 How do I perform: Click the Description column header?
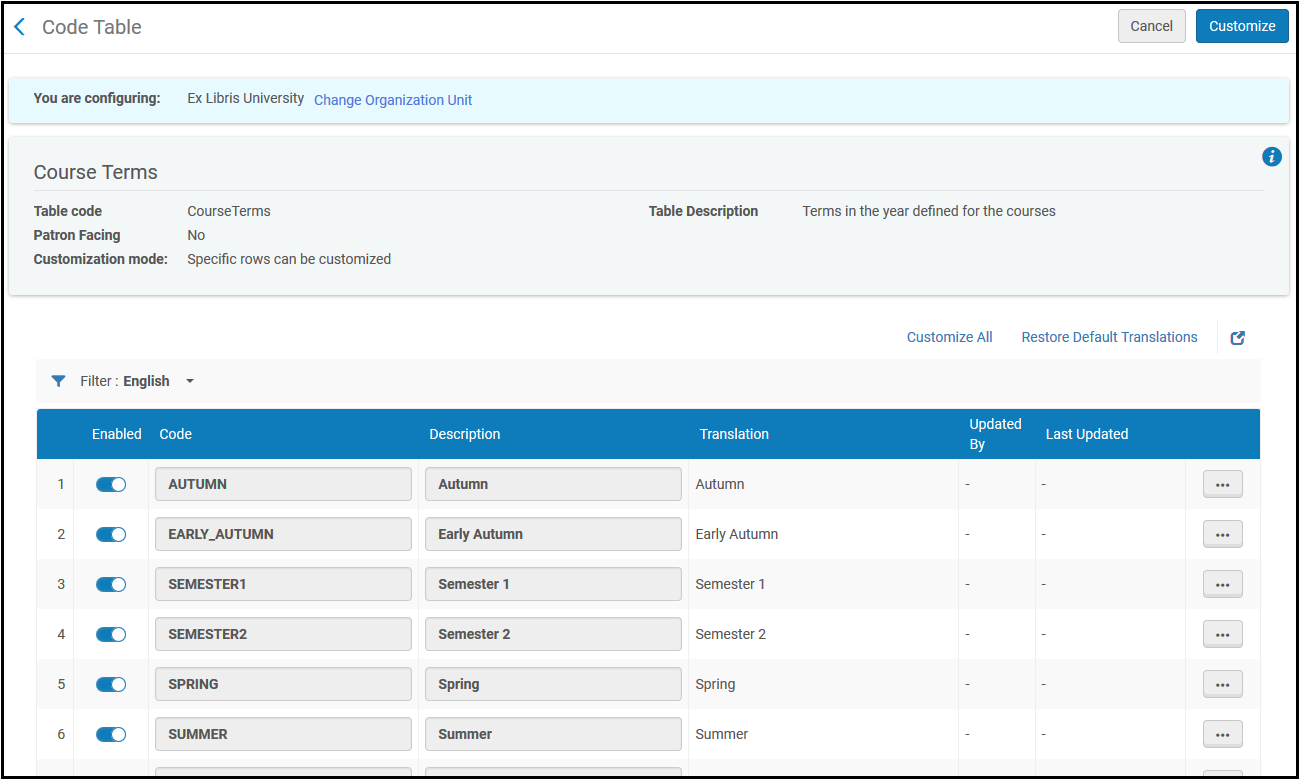coord(465,434)
